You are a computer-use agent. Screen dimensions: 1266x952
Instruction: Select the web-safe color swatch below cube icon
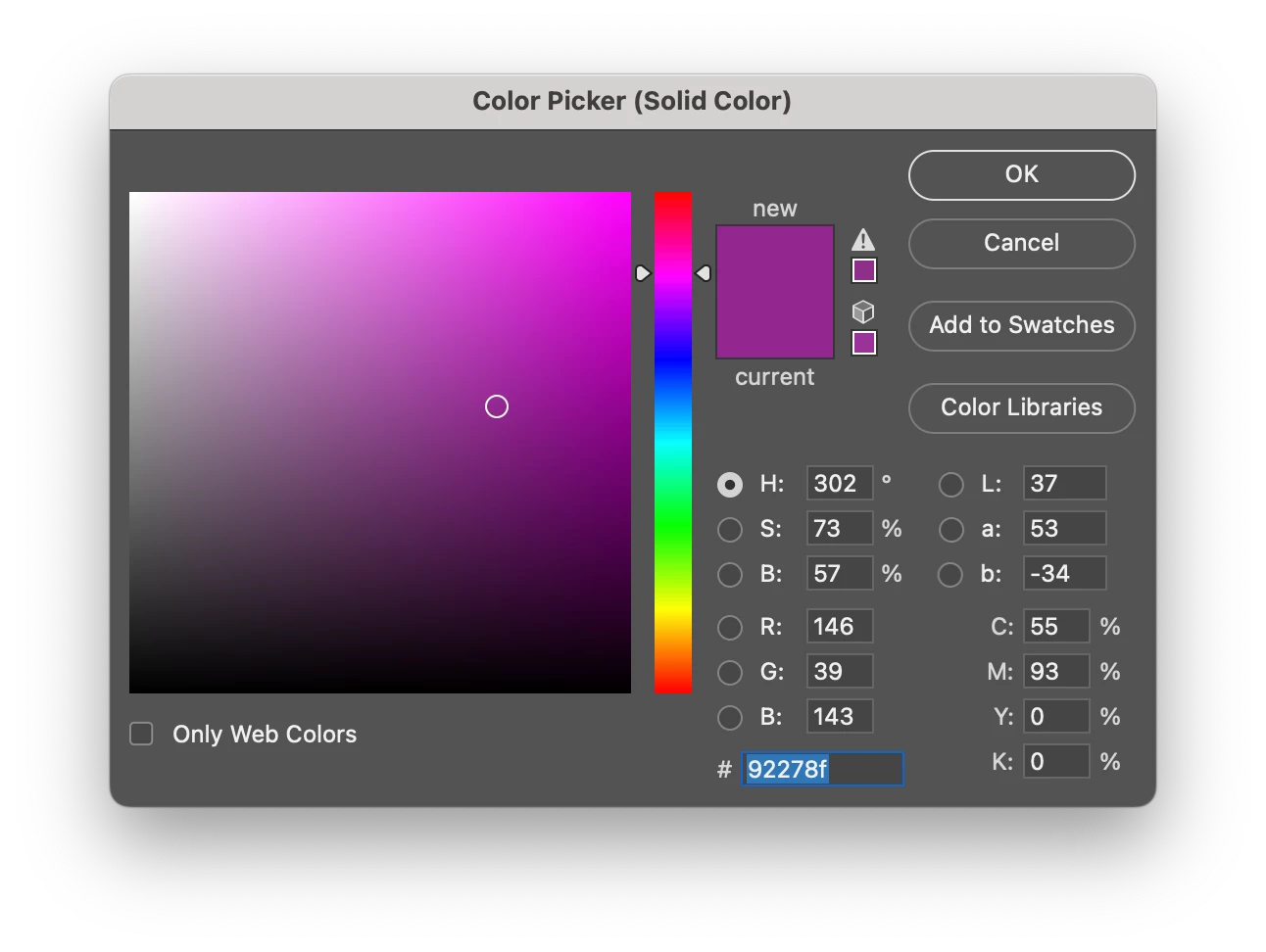point(864,343)
